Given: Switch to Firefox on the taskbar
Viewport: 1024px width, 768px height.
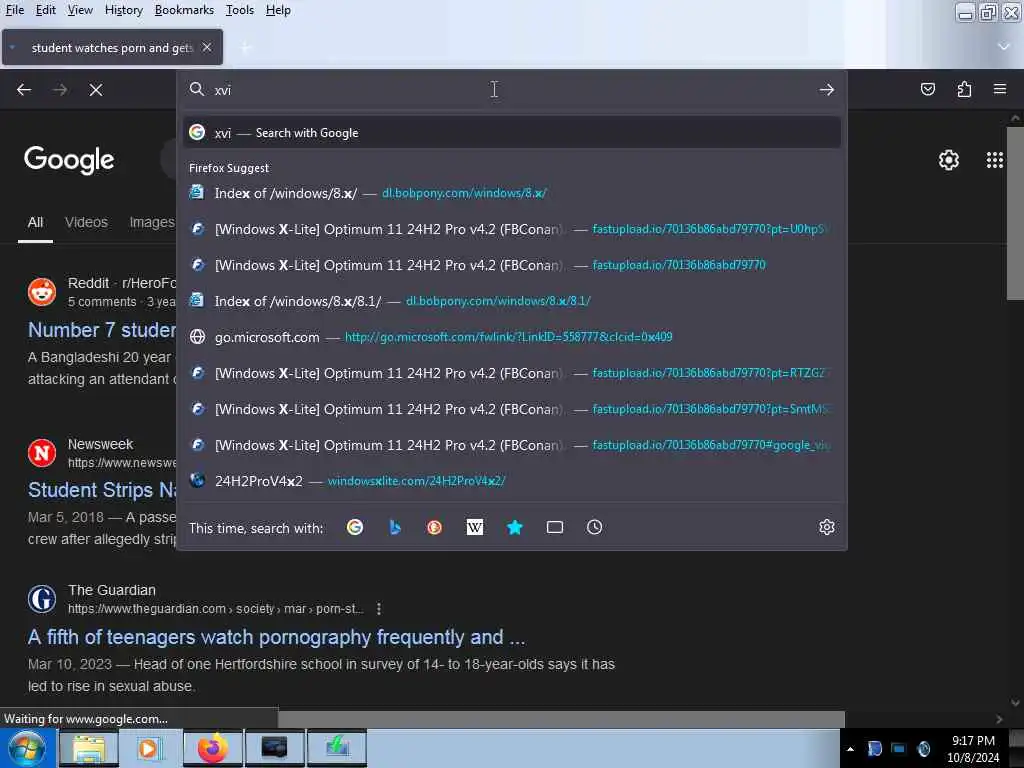Looking at the screenshot, I should click(213, 748).
